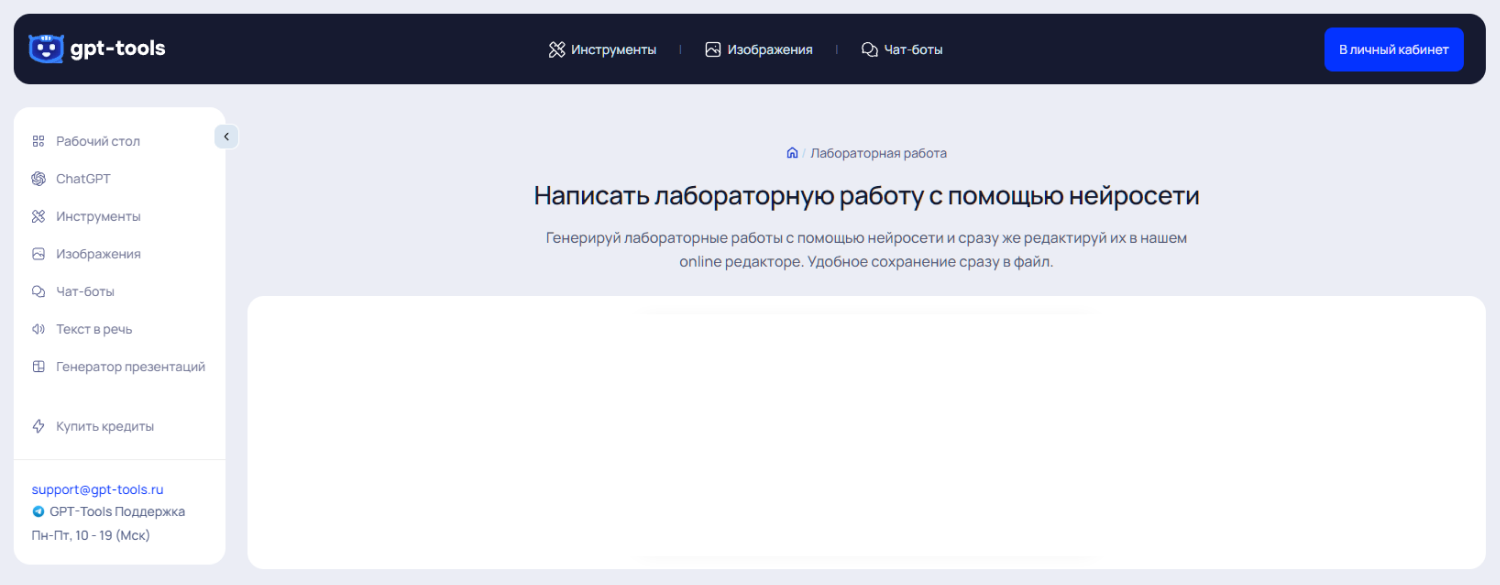Collapse the left sidebar with the chevron
This screenshot has height=585, width=1500.
226,136
